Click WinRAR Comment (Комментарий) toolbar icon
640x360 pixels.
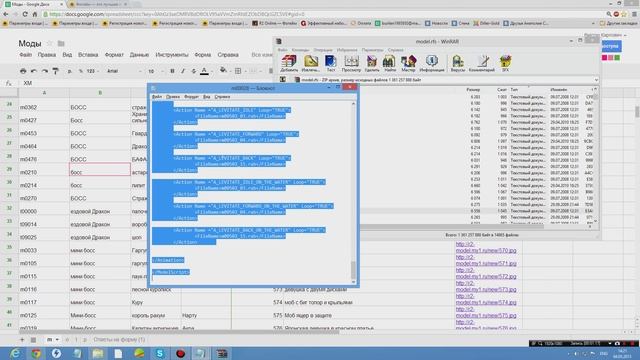[x=482, y=63]
